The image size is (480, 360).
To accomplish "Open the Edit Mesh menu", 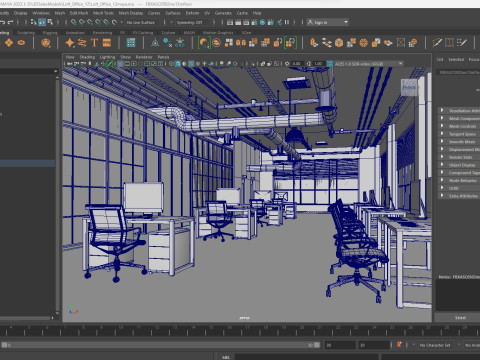I will [79, 13].
